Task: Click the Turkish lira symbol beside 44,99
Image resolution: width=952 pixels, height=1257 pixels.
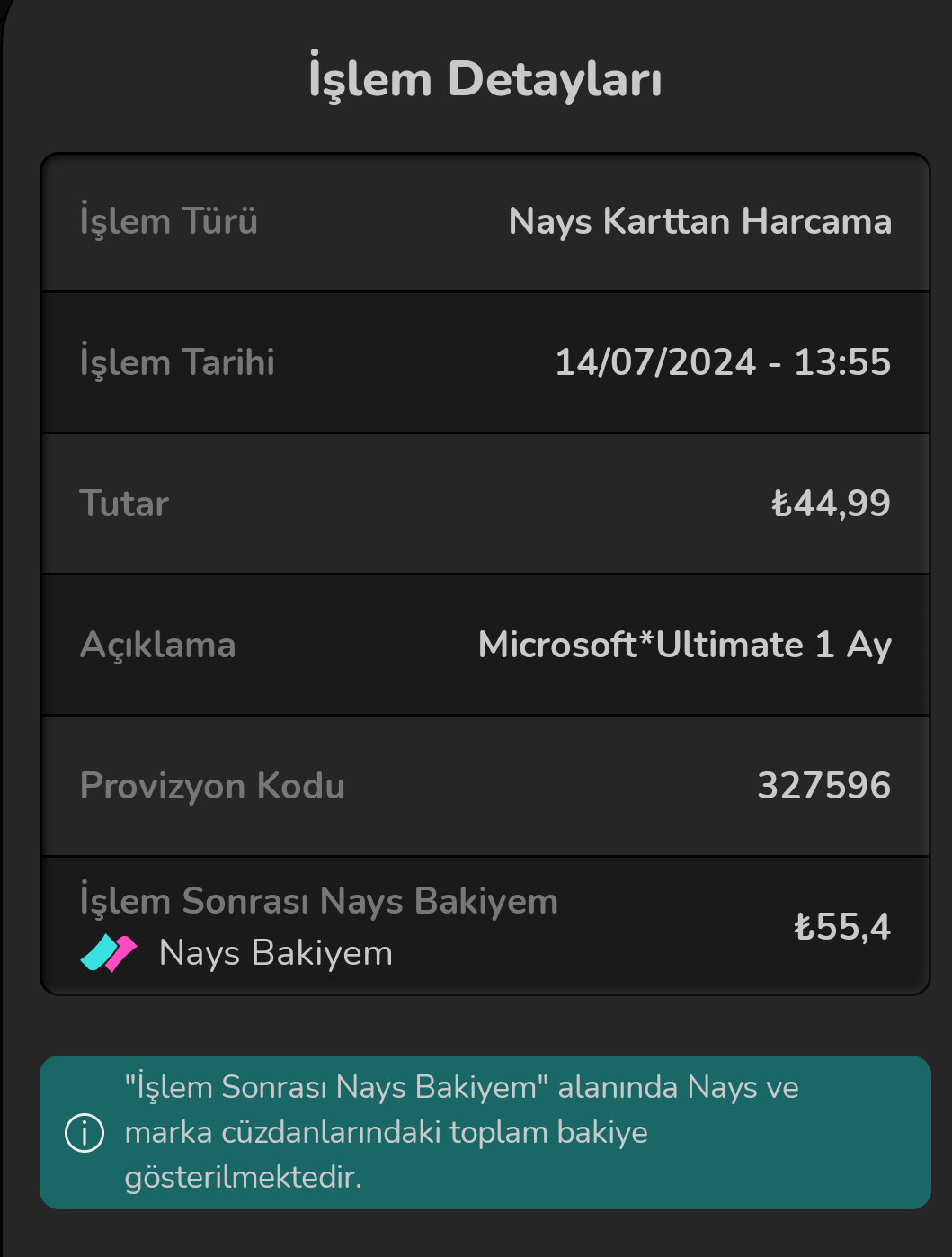Action: (780, 504)
